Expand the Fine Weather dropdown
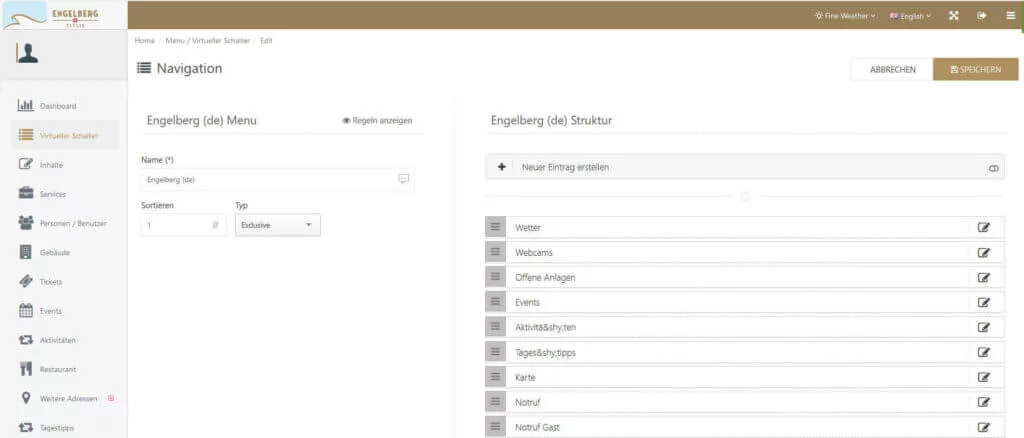1024x438 pixels. tap(845, 16)
